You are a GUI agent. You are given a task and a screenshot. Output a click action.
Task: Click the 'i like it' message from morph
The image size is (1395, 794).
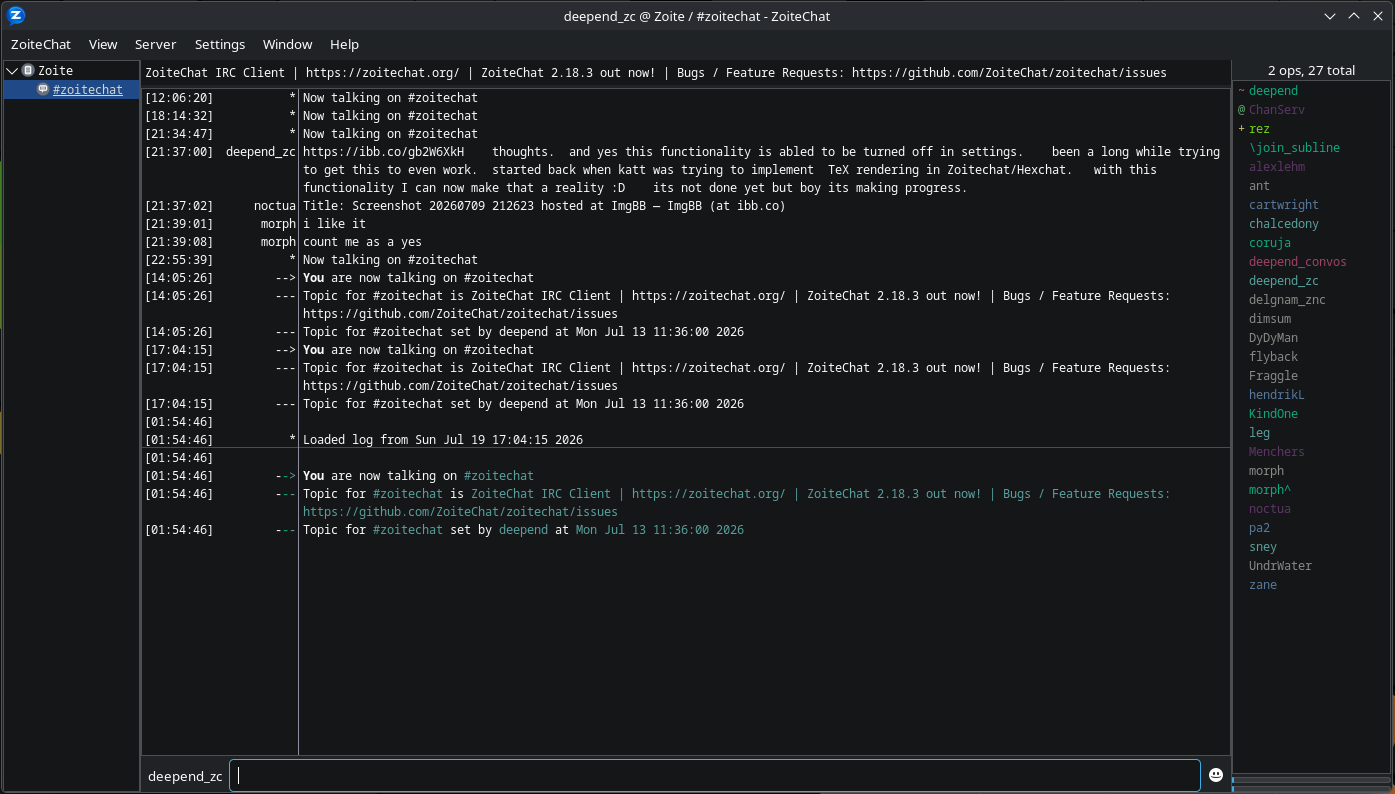tap(334, 224)
